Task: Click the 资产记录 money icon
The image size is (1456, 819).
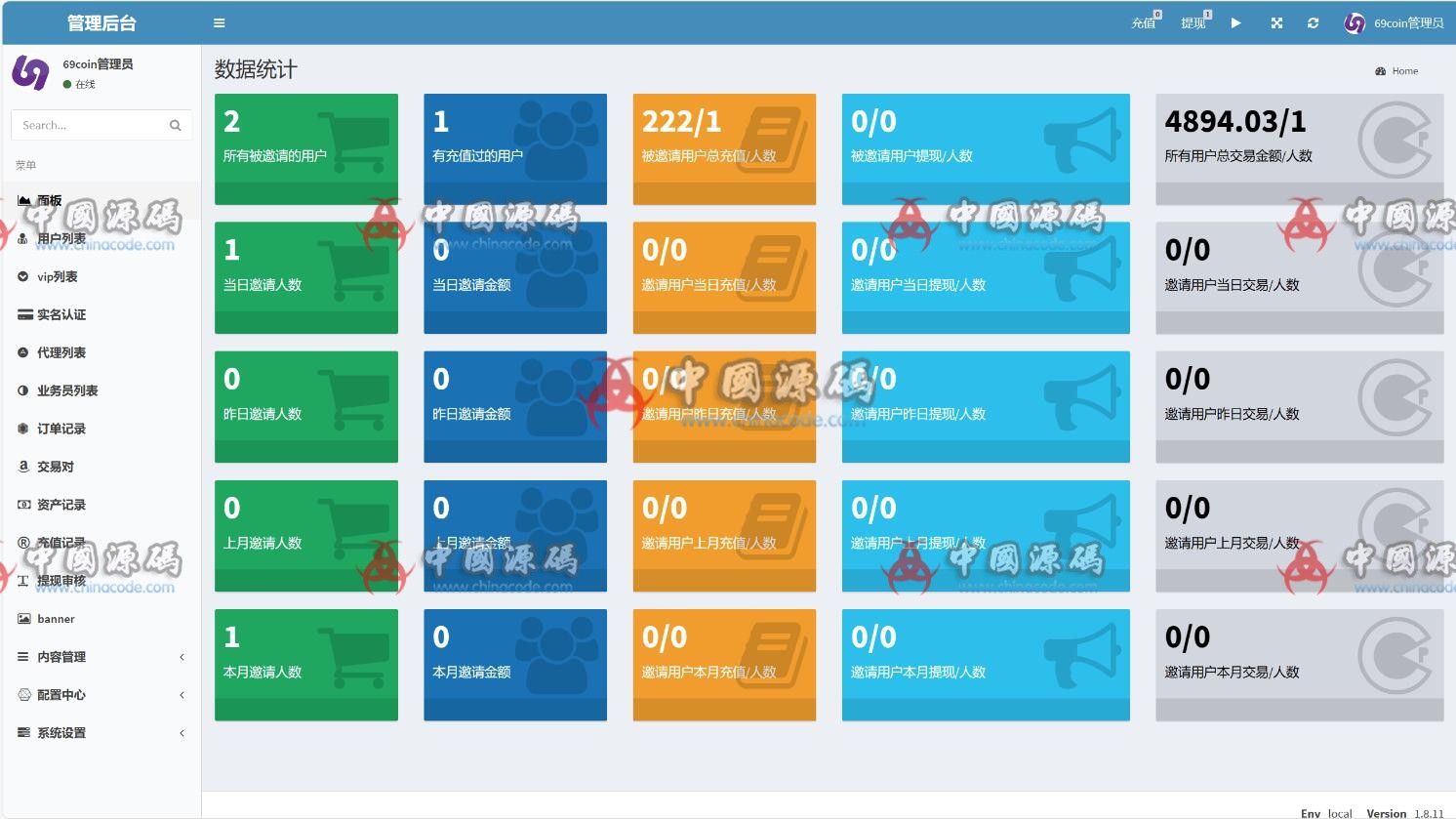Action: (x=24, y=505)
